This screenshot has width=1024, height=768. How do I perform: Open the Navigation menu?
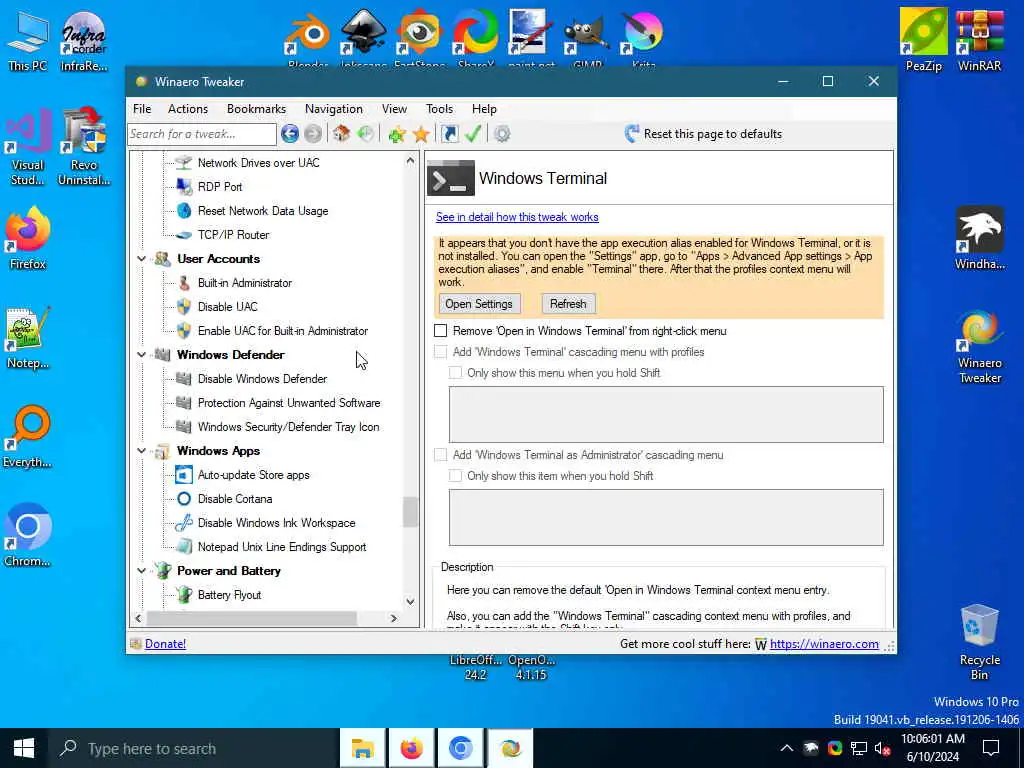[x=334, y=109]
